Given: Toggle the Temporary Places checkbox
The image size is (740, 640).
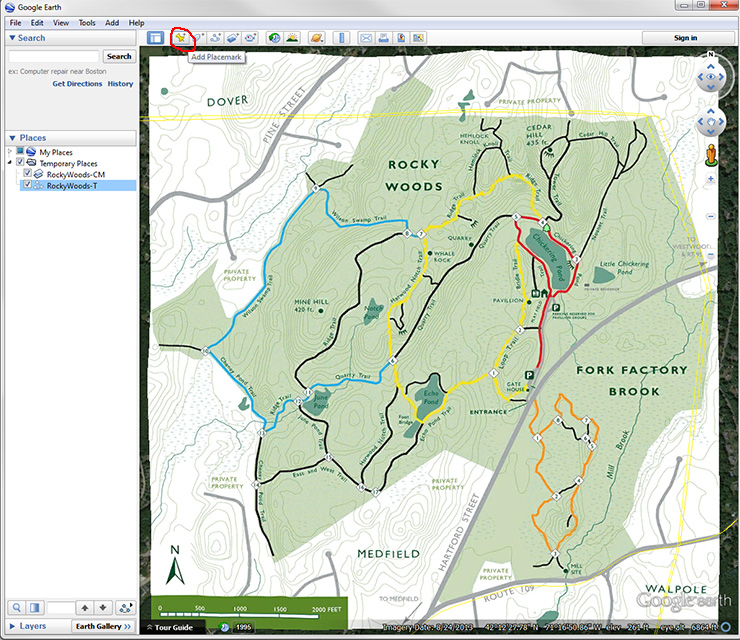Looking at the screenshot, I should (20, 163).
